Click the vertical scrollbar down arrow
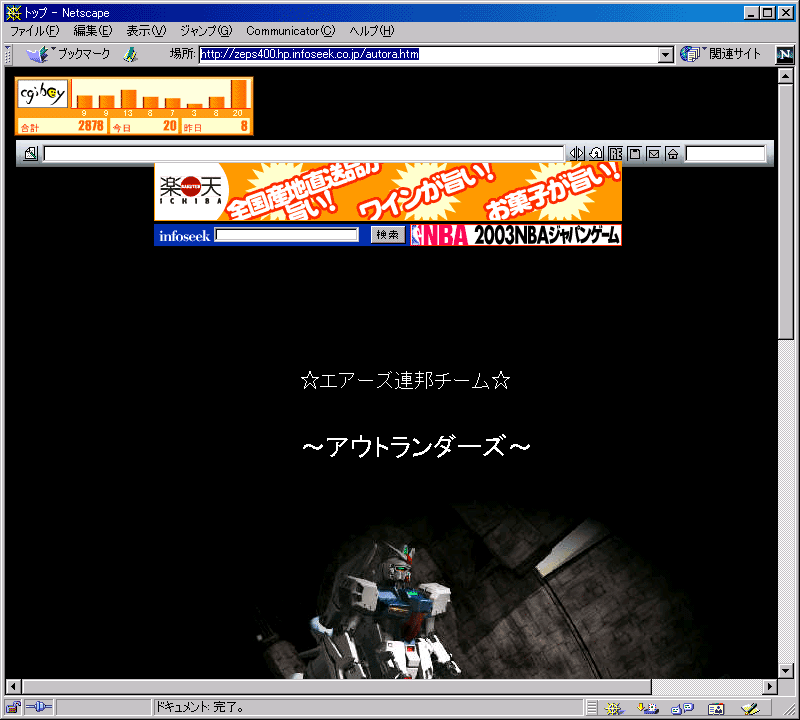 (786, 671)
